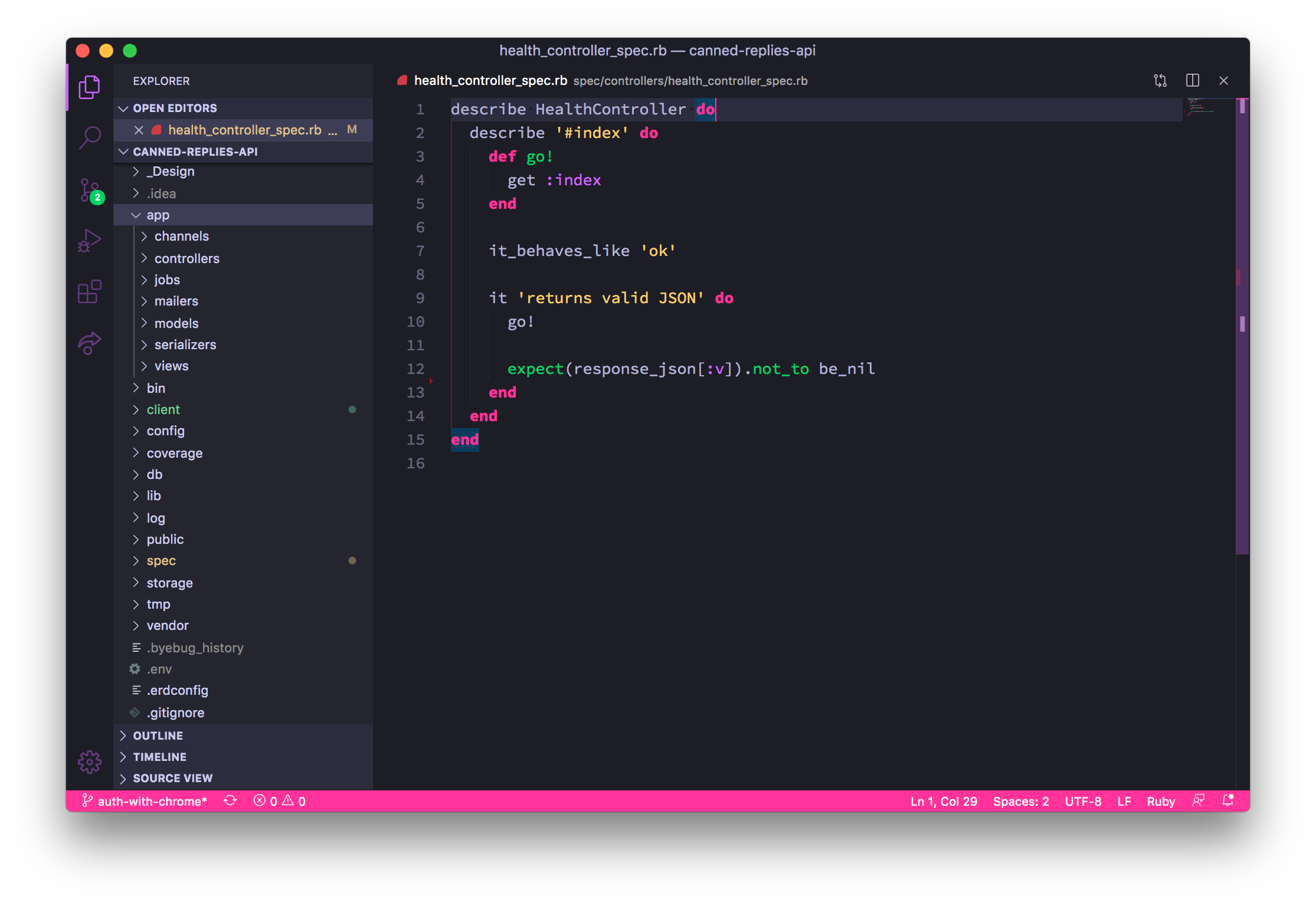The height and width of the screenshot is (906, 1316).
Task: Open health_controller_spec.rb in Open Editors list
Action: click(244, 130)
